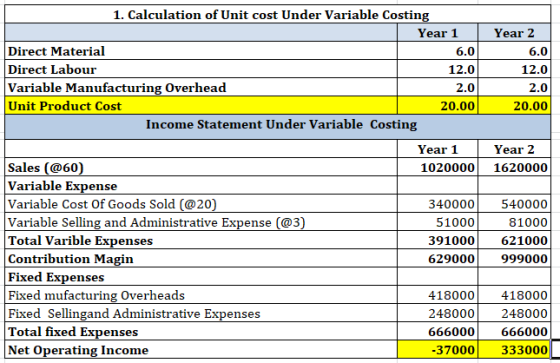The image size is (560, 363).
Task: Click the "Income Statement Under Variable Costing" heading
Action: [x=278, y=127]
